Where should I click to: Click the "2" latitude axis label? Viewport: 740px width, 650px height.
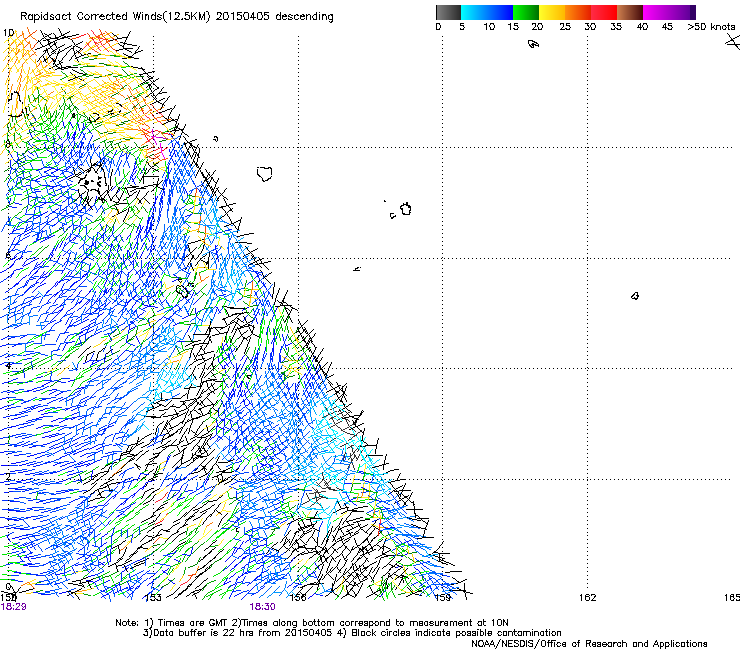tap(8, 477)
